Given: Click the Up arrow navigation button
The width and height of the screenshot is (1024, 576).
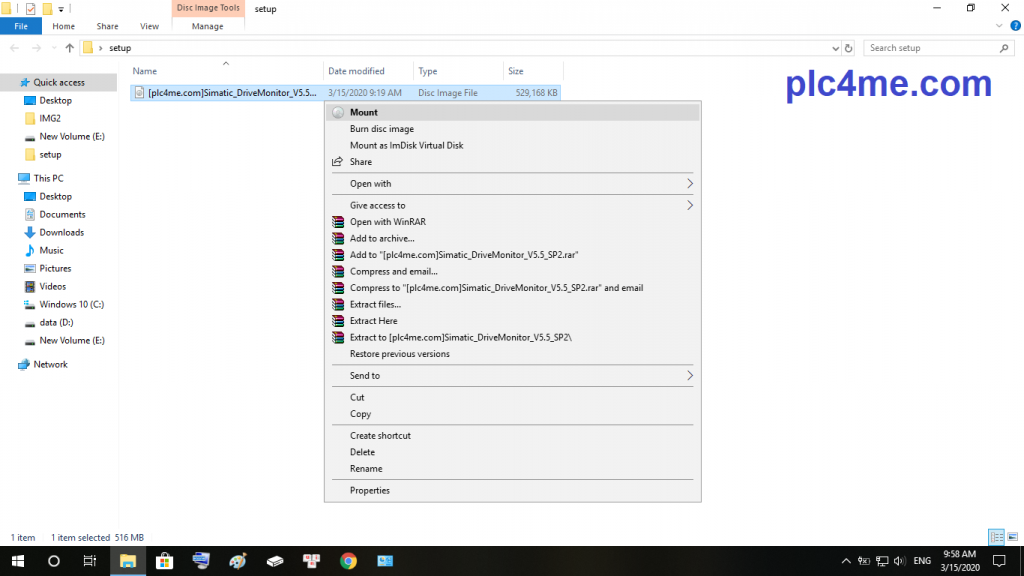Looking at the screenshot, I should 69,48.
